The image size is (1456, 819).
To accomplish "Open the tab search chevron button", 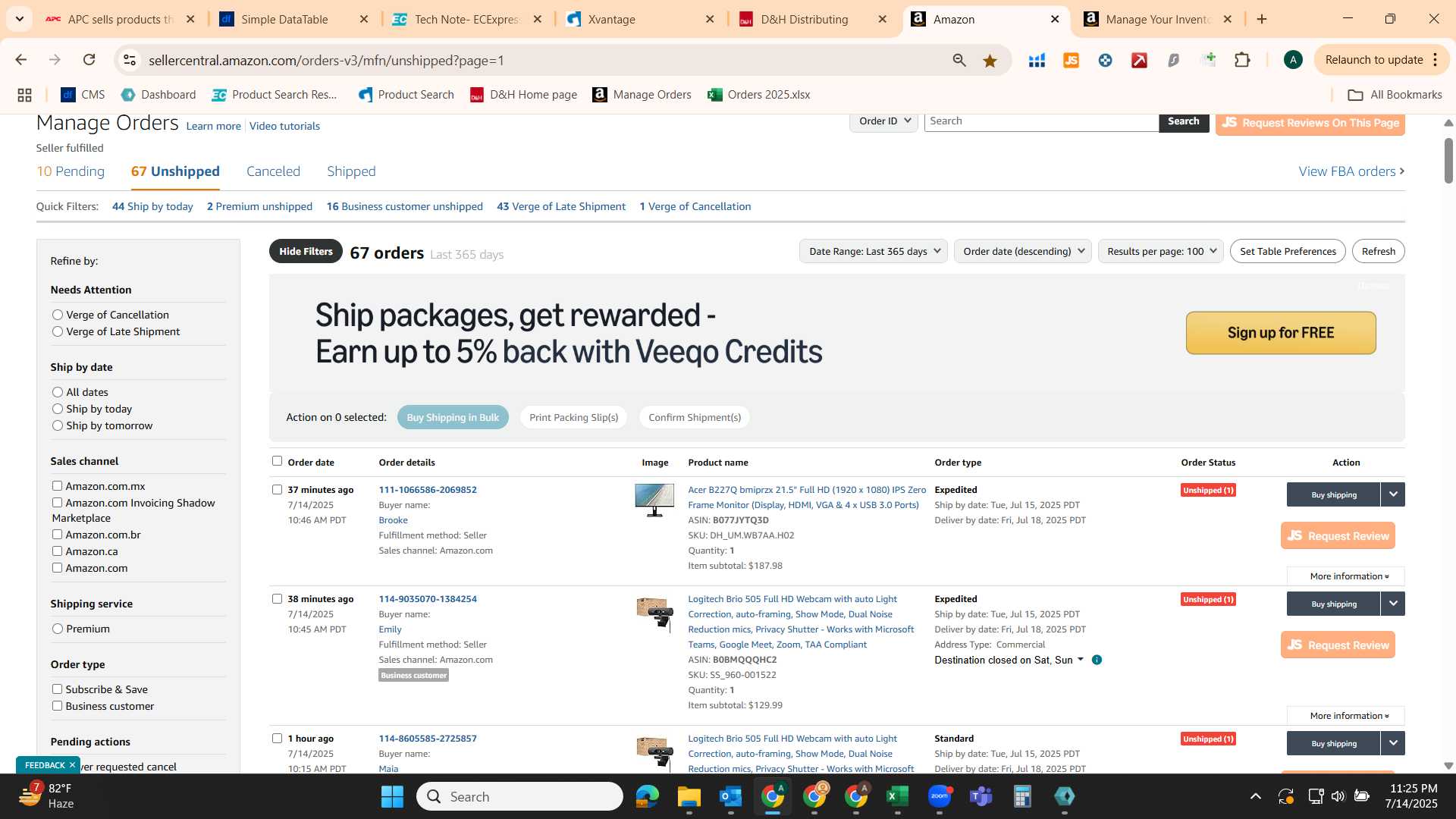I will pos(19,19).
